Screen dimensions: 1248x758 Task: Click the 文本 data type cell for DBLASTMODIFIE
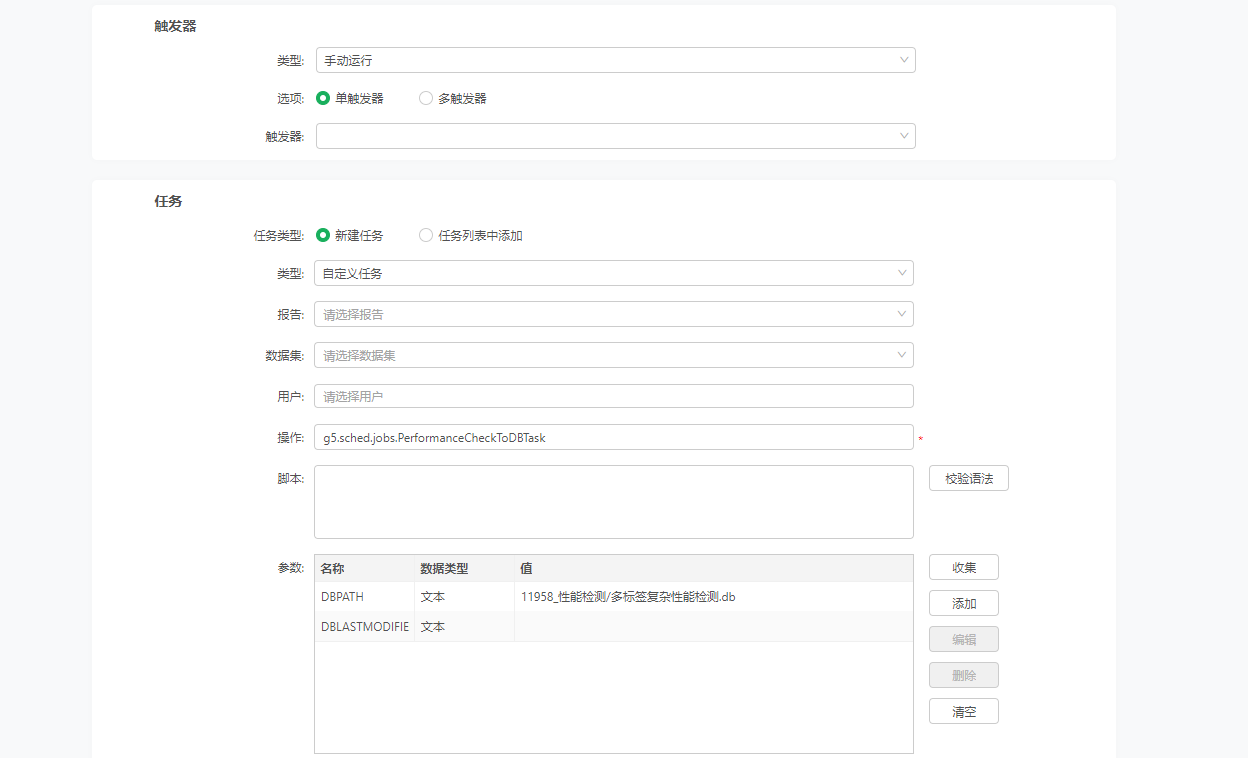click(465, 627)
